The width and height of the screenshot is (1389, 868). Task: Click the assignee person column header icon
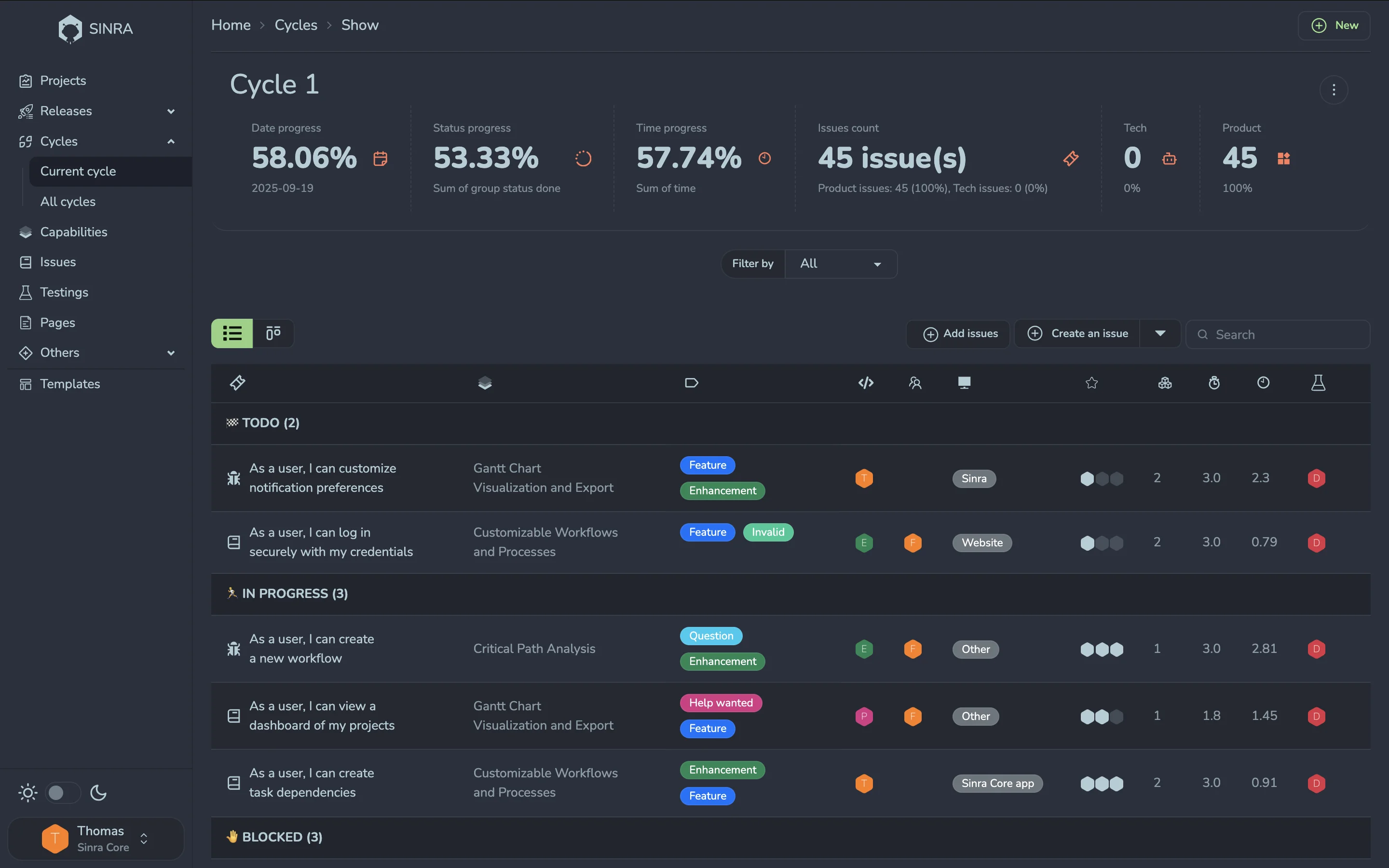(915, 382)
